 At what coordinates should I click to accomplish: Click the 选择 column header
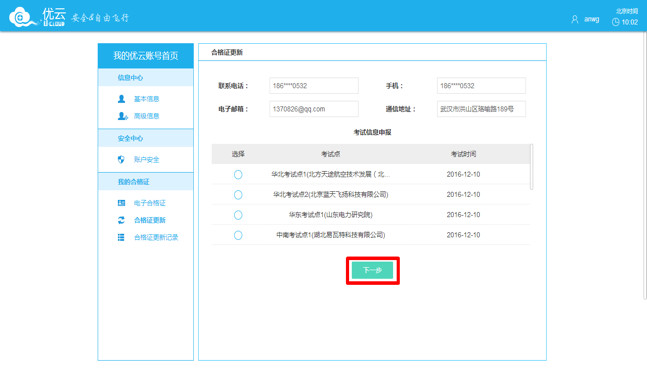coord(238,154)
